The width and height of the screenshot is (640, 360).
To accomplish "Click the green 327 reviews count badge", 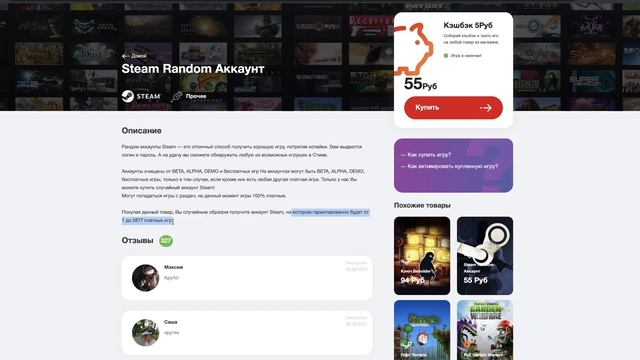I will pyautogui.click(x=166, y=241).
